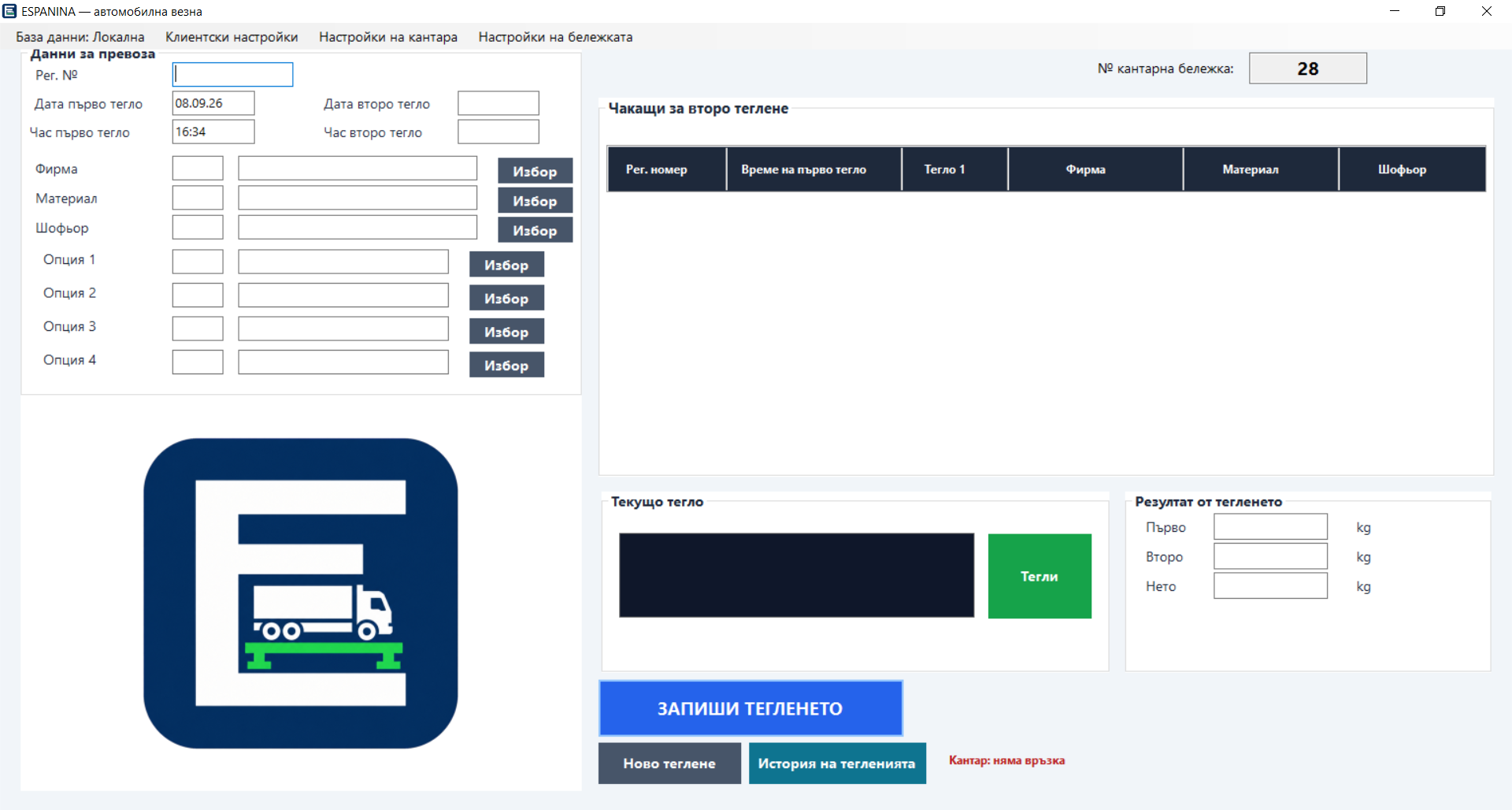Click the Опция 4 code field
Image resolution: width=1512 pixels, height=810 pixels.
point(198,362)
